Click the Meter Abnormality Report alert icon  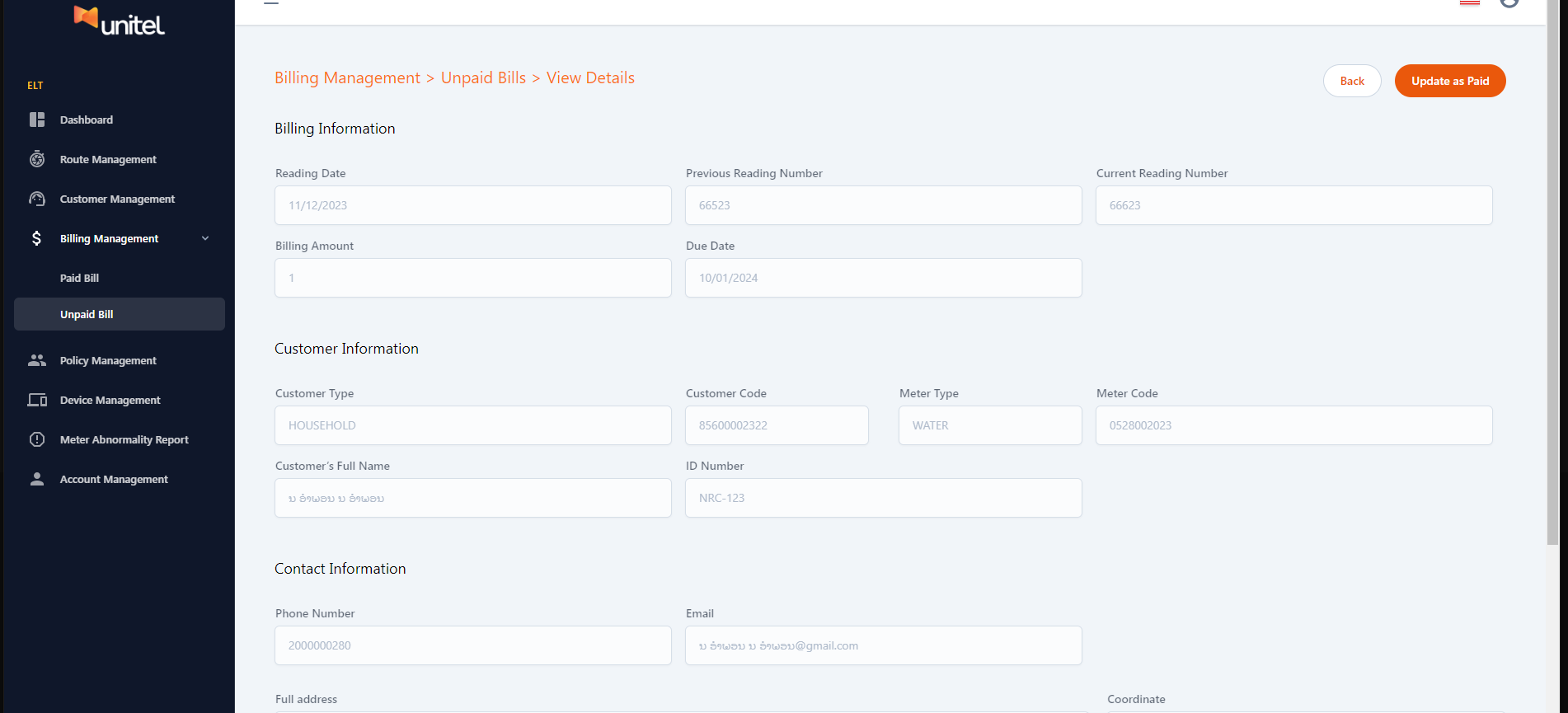(x=37, y=439)
